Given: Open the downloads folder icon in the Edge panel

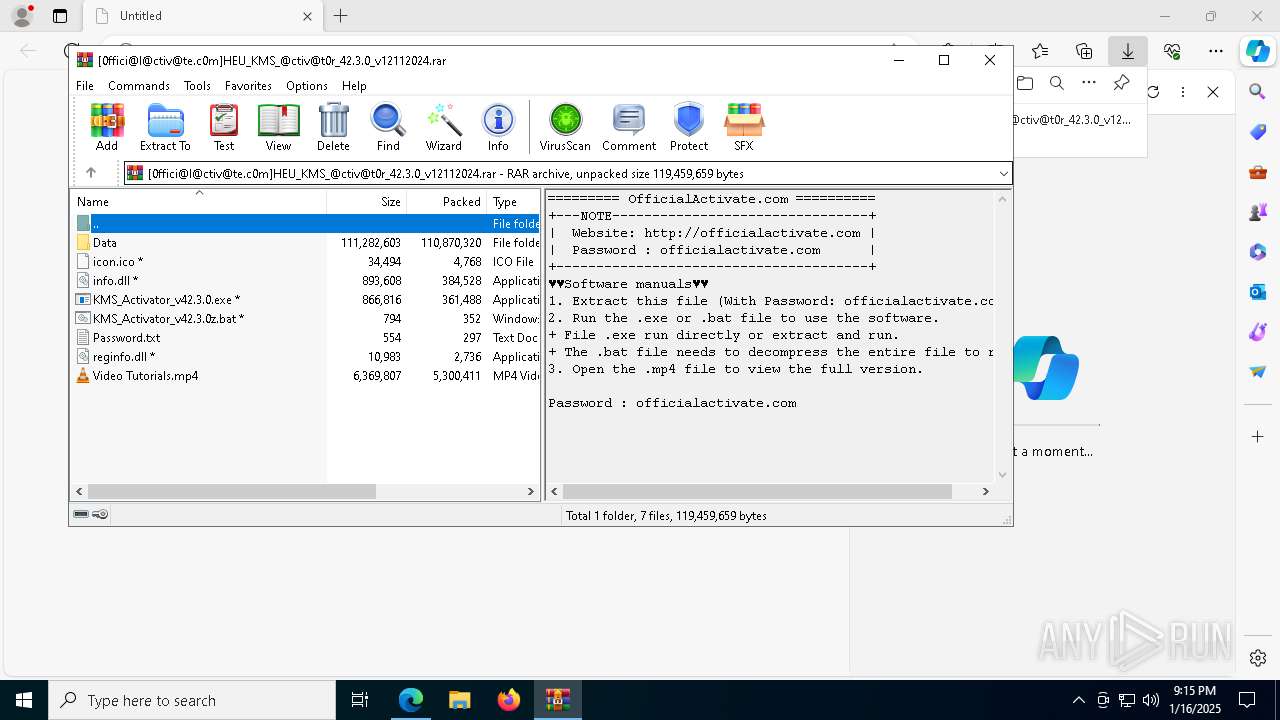Looking at the screenshot, I should (x=1025, y=83).
